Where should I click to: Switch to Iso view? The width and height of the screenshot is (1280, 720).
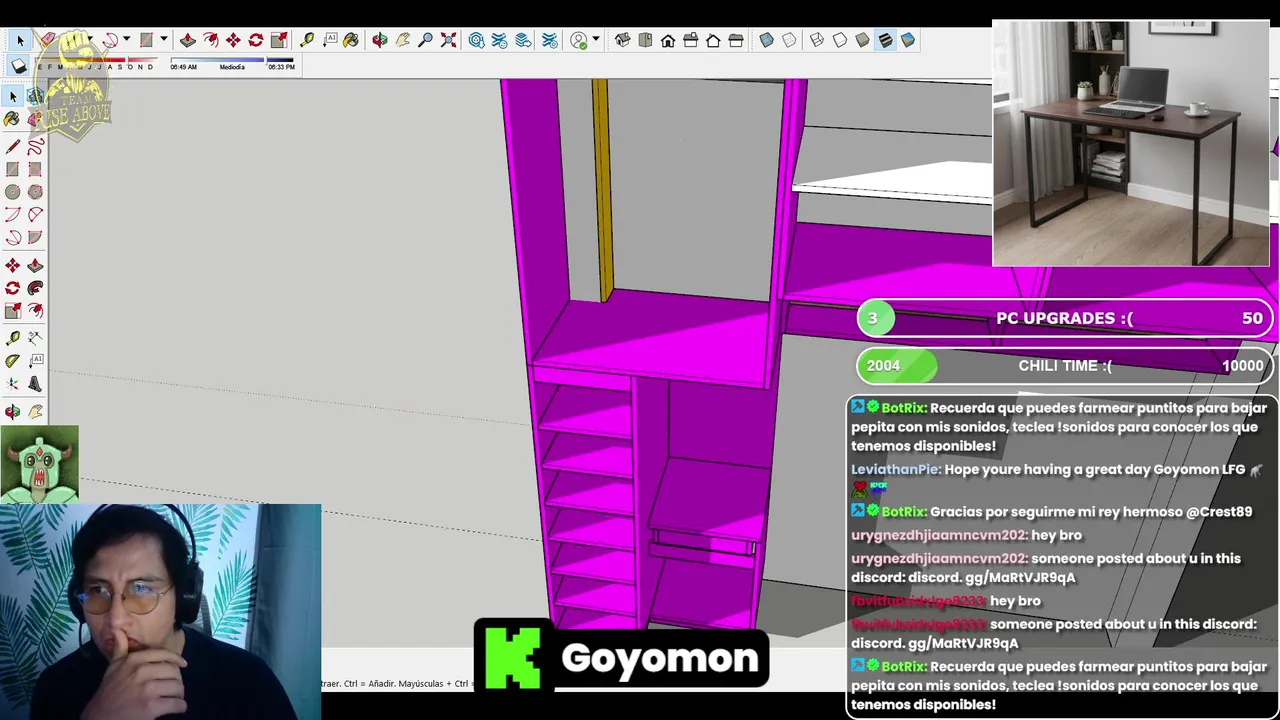[622, 40]
